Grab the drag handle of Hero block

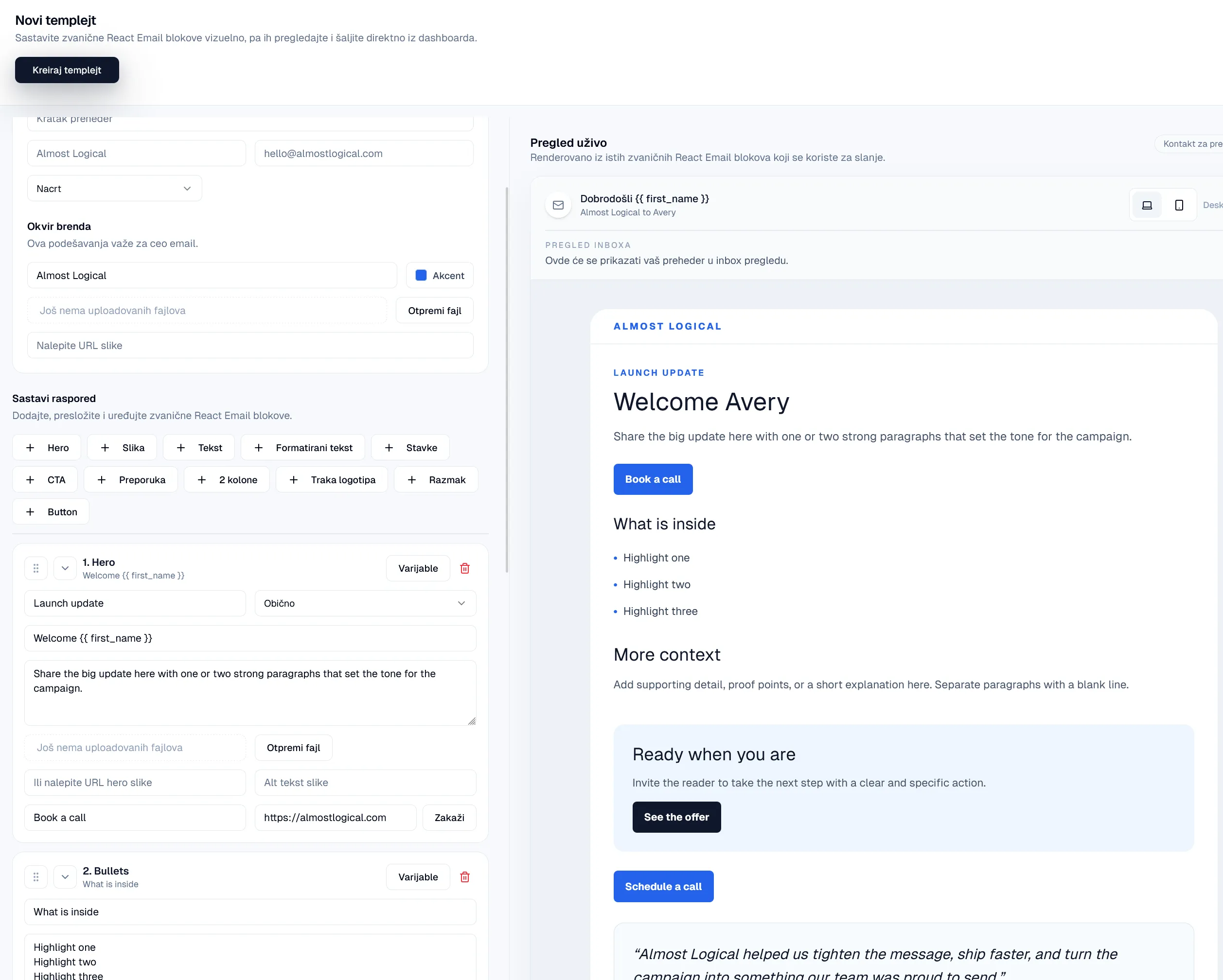pos(35,568)
